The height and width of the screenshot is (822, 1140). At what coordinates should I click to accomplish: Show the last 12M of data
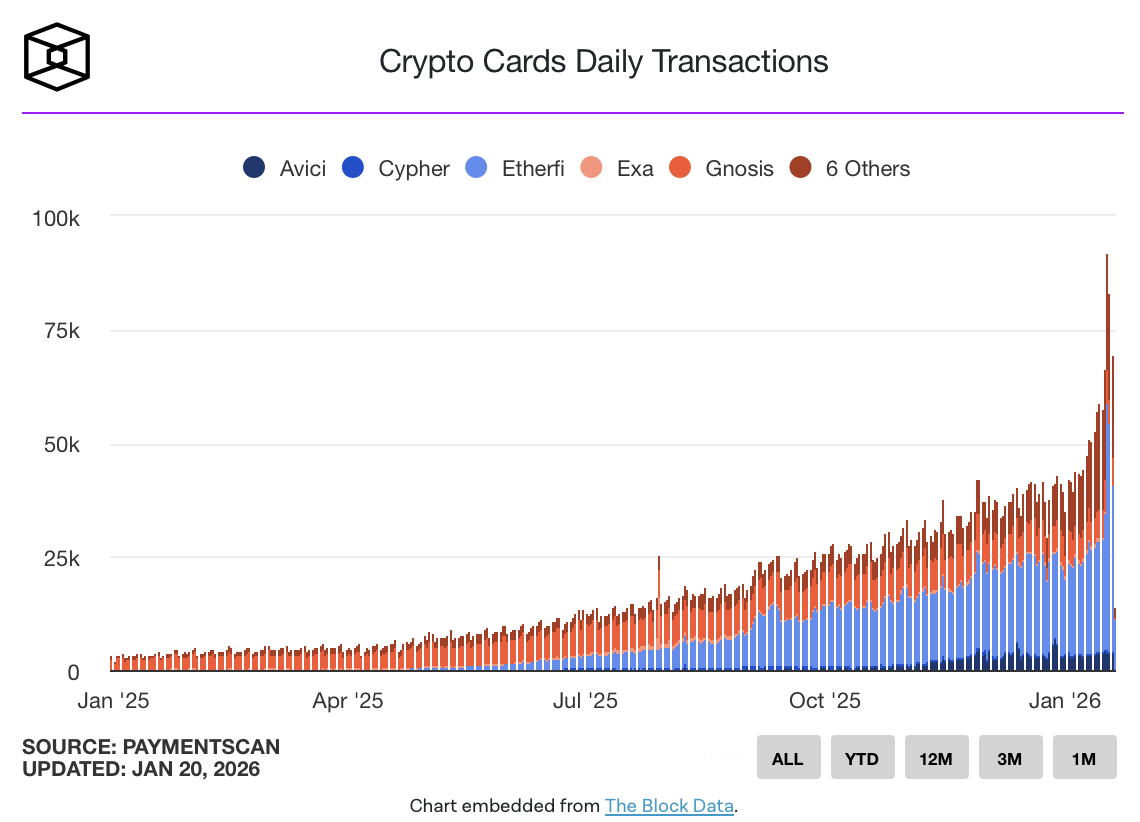point(936,758)
